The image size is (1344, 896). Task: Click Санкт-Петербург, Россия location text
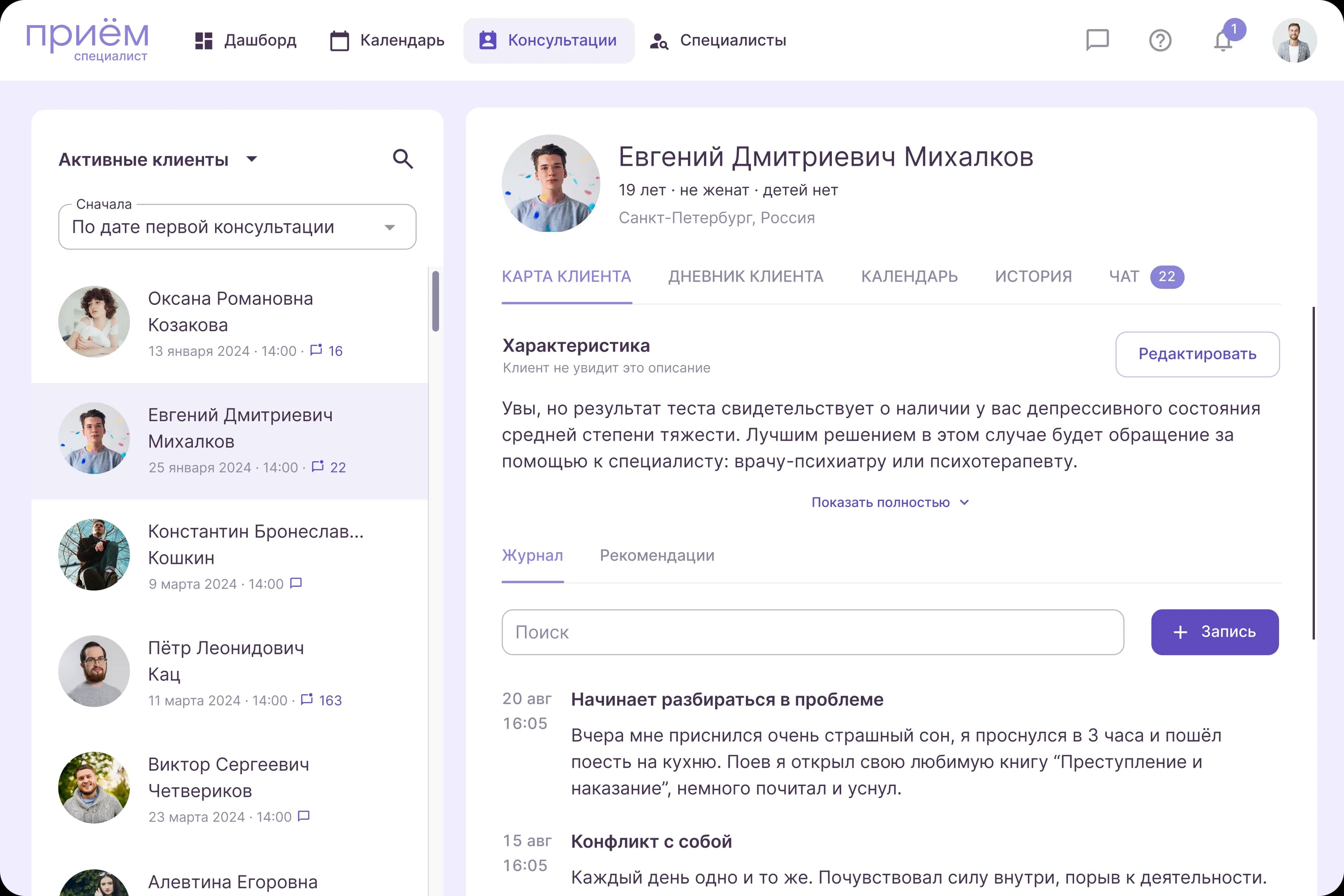[x=717, y=218]
